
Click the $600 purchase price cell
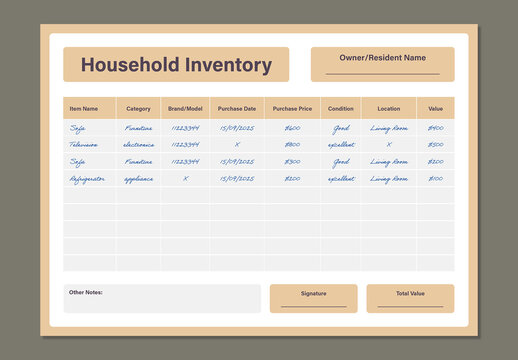click(292, 128)
